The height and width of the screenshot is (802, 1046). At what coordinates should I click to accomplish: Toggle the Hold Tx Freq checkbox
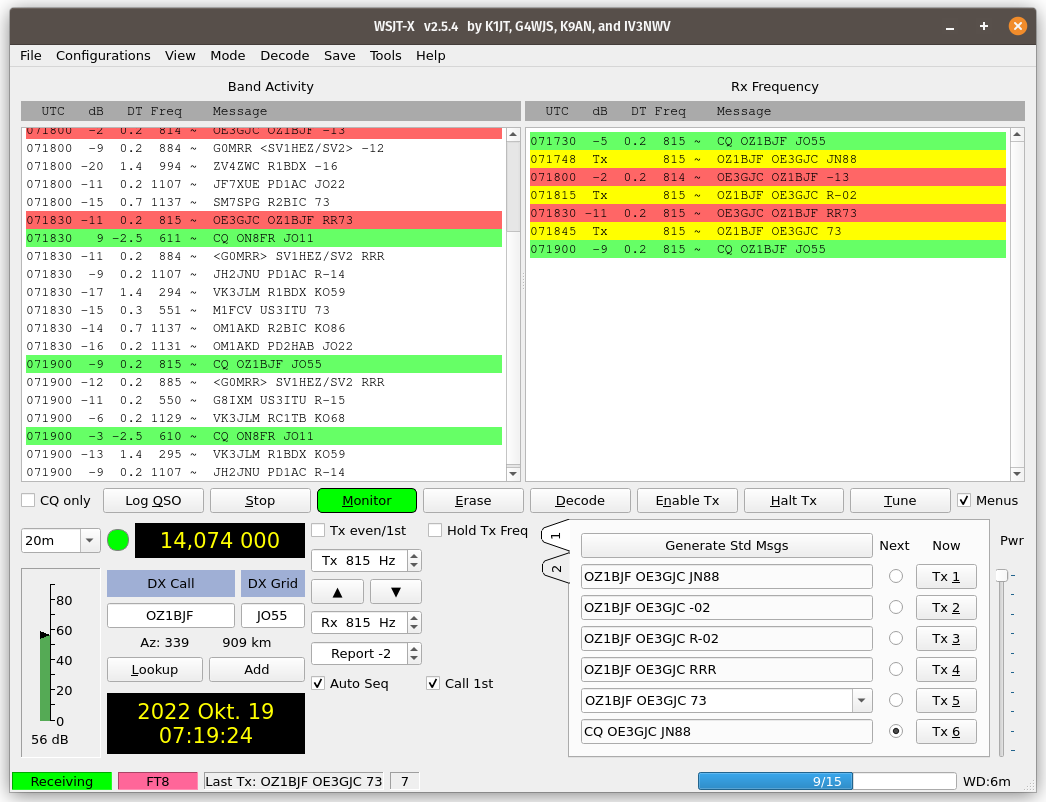point(435,530)
